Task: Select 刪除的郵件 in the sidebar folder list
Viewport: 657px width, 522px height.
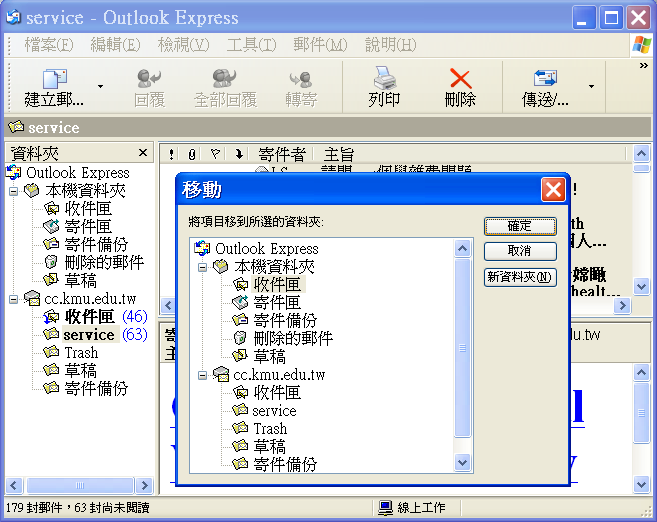Action: click(104, 262)
